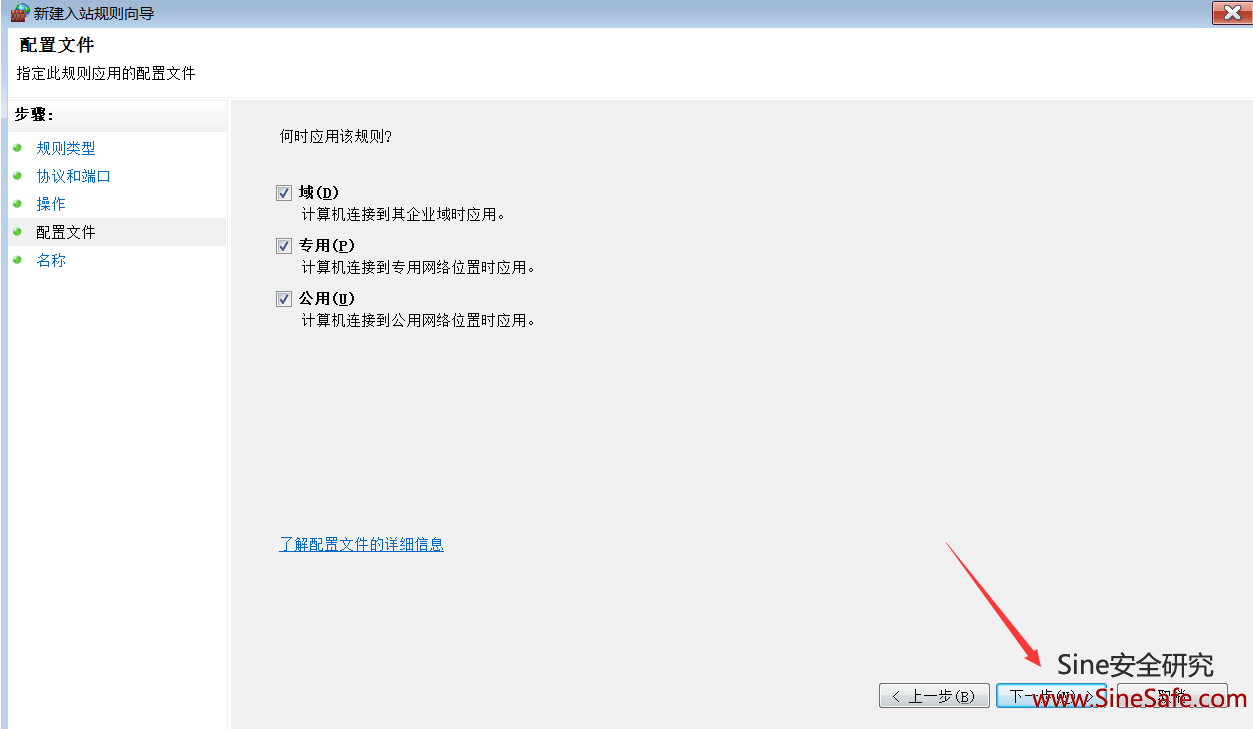Click the green bullet beside 操作
Screen dimensions: 1253x729
coord(17,204)
